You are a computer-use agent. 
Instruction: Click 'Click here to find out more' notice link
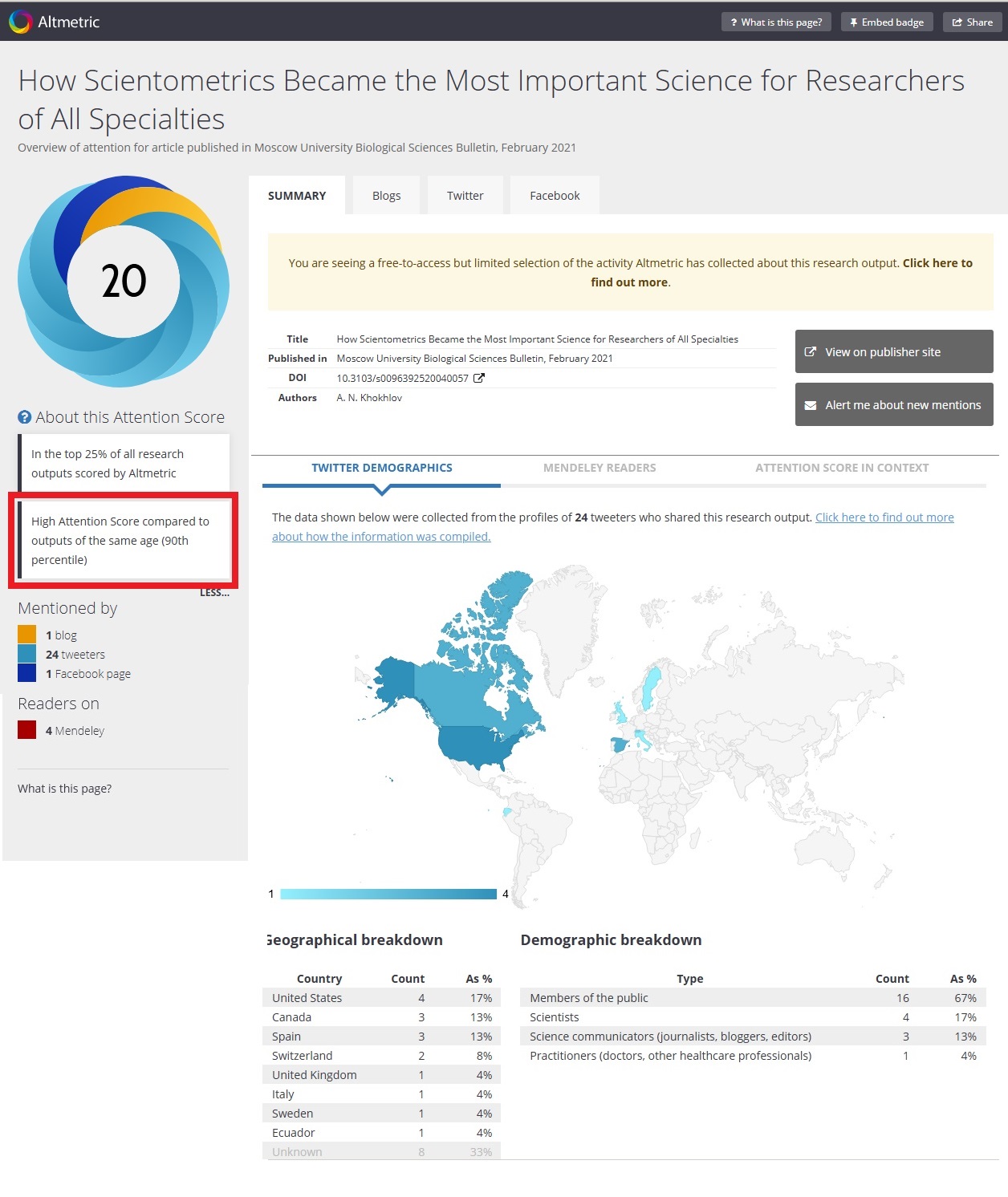tap(937, 263)
